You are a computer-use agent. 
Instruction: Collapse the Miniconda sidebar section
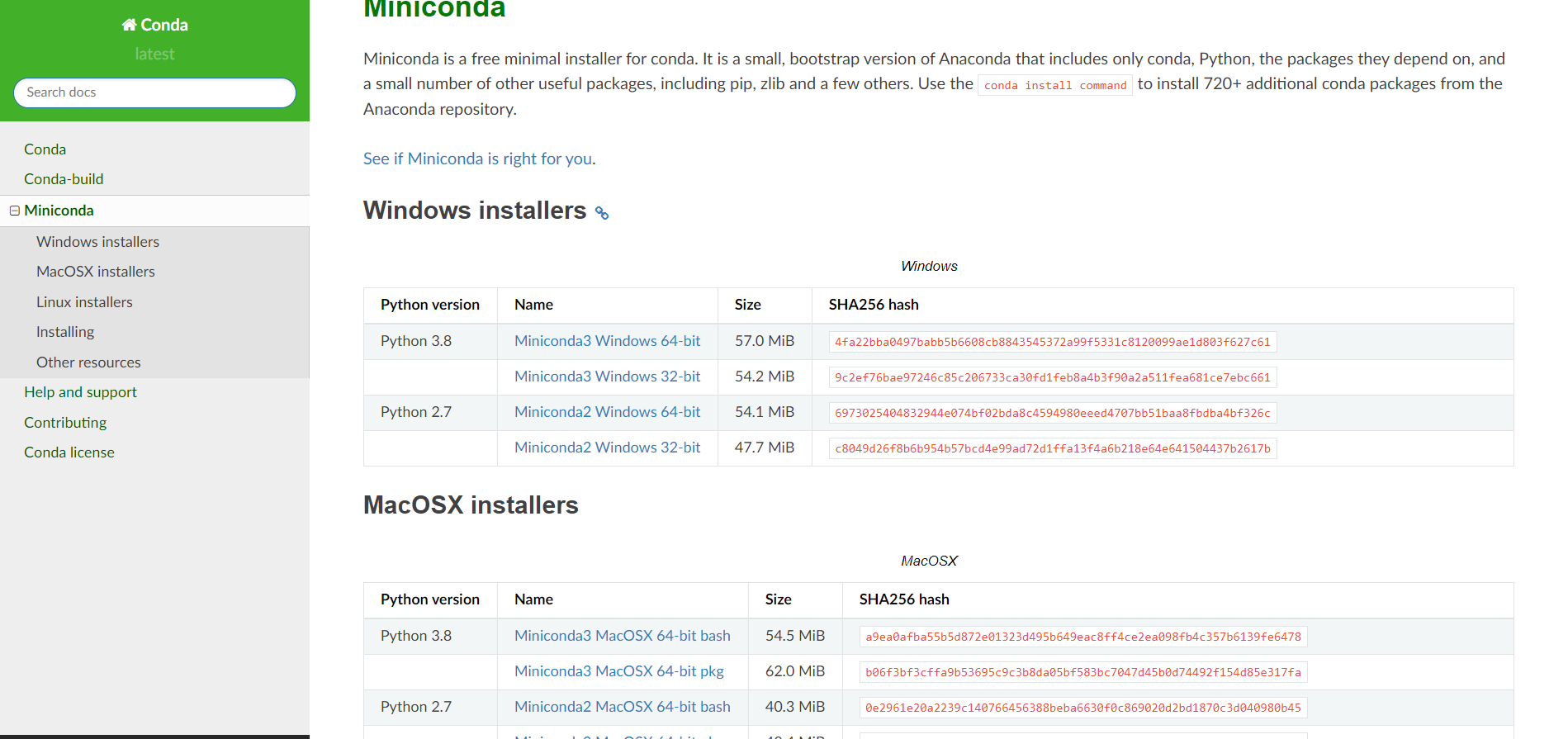(14, 211)
